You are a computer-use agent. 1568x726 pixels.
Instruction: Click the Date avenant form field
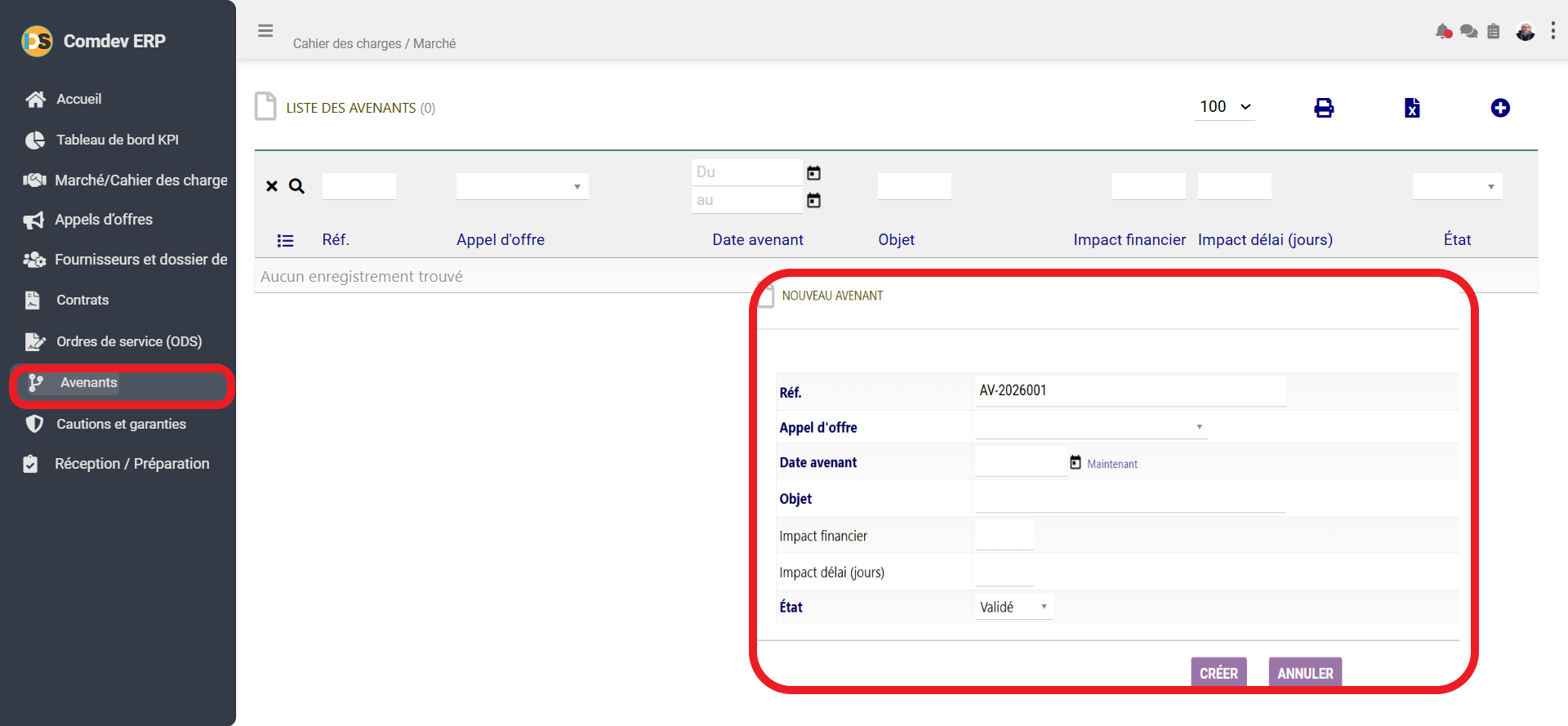pyautogui.click(x=1021, y=462)
